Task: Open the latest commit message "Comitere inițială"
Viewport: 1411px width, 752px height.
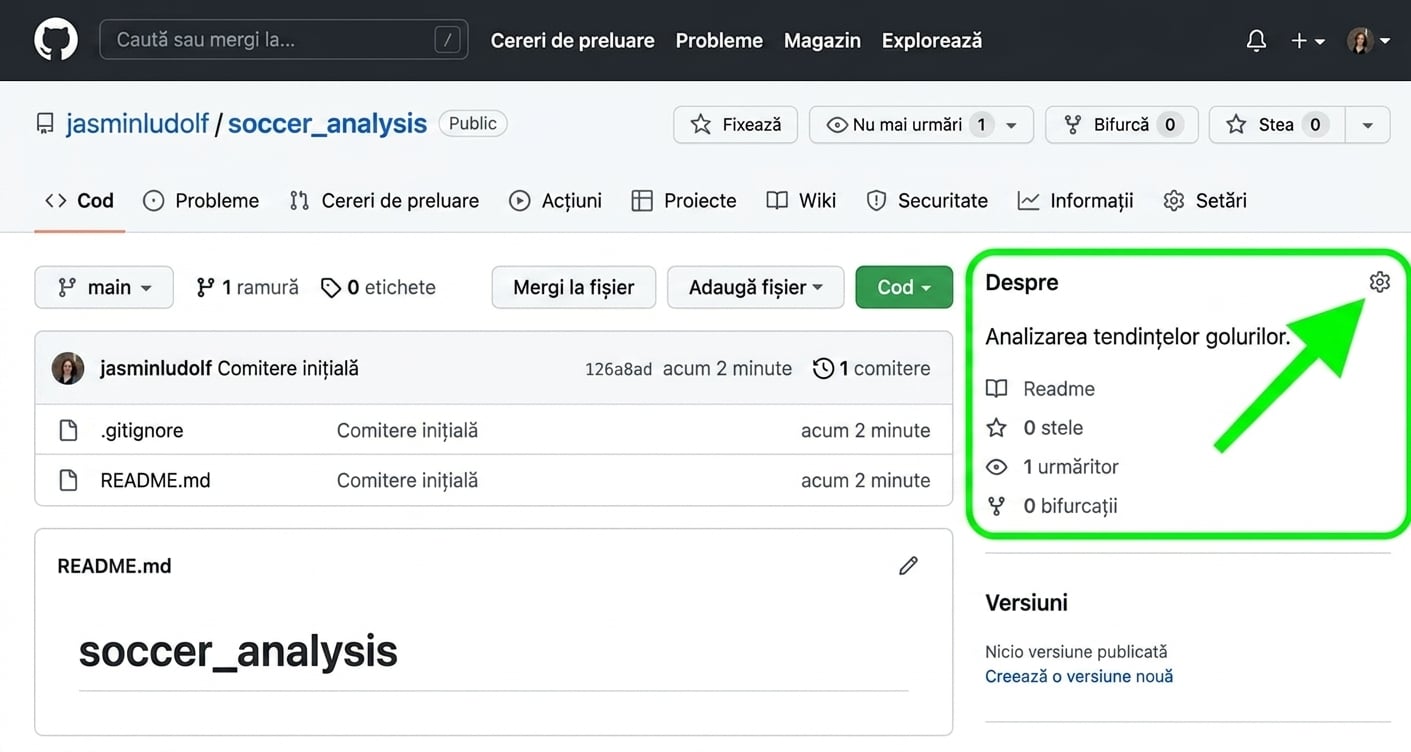Action: tap(288, 369)
